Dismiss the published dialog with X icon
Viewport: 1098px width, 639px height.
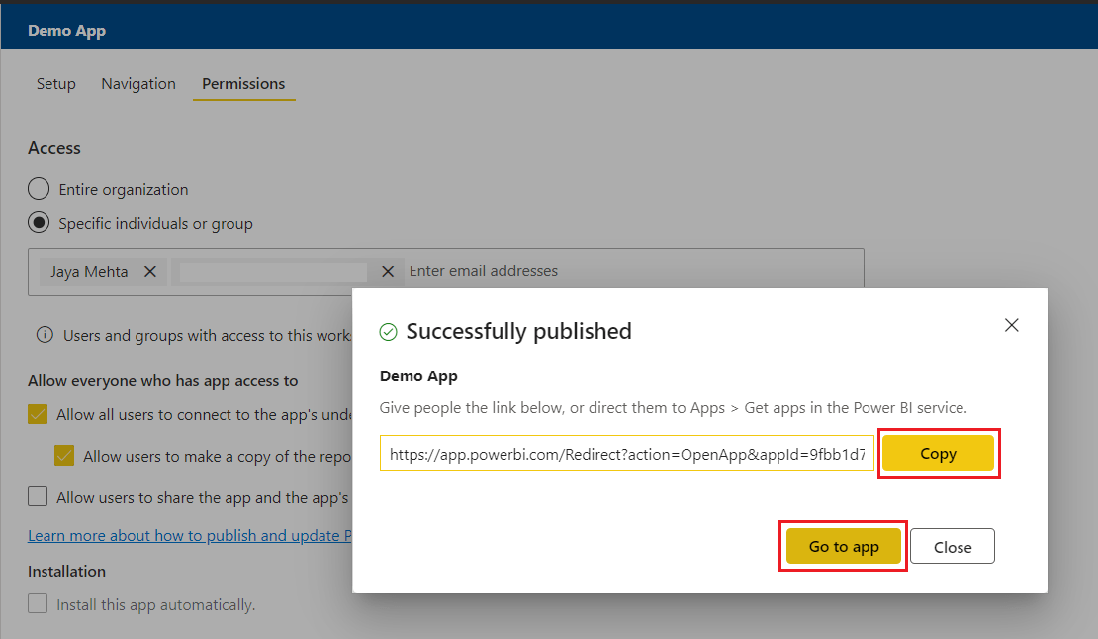point(1011,325)
